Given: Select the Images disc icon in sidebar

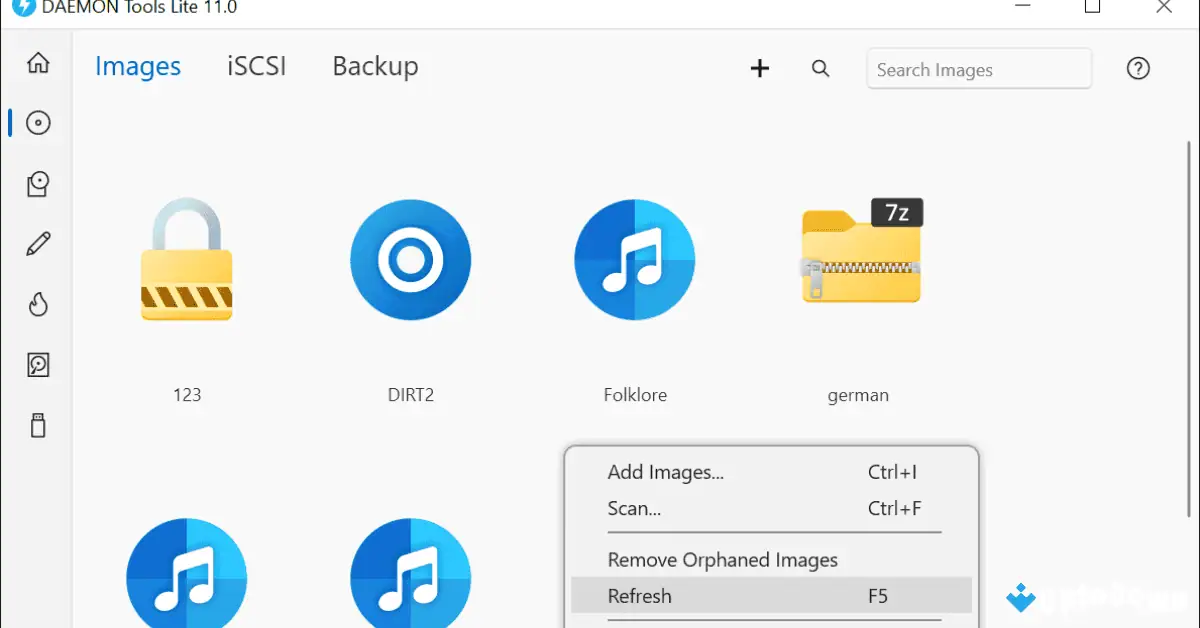Looking at the screenshot, I should (37, 122).
